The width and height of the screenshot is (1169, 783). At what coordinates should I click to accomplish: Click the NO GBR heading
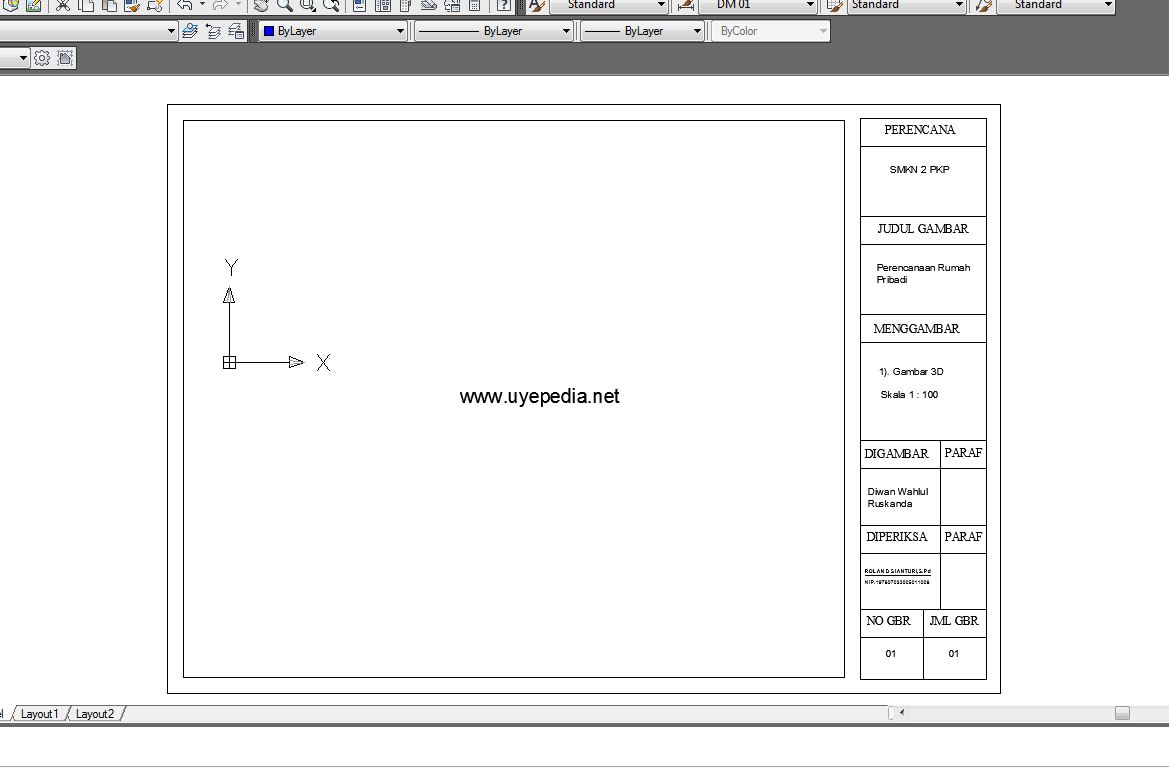pyautogui.click(x=888, y=621)
